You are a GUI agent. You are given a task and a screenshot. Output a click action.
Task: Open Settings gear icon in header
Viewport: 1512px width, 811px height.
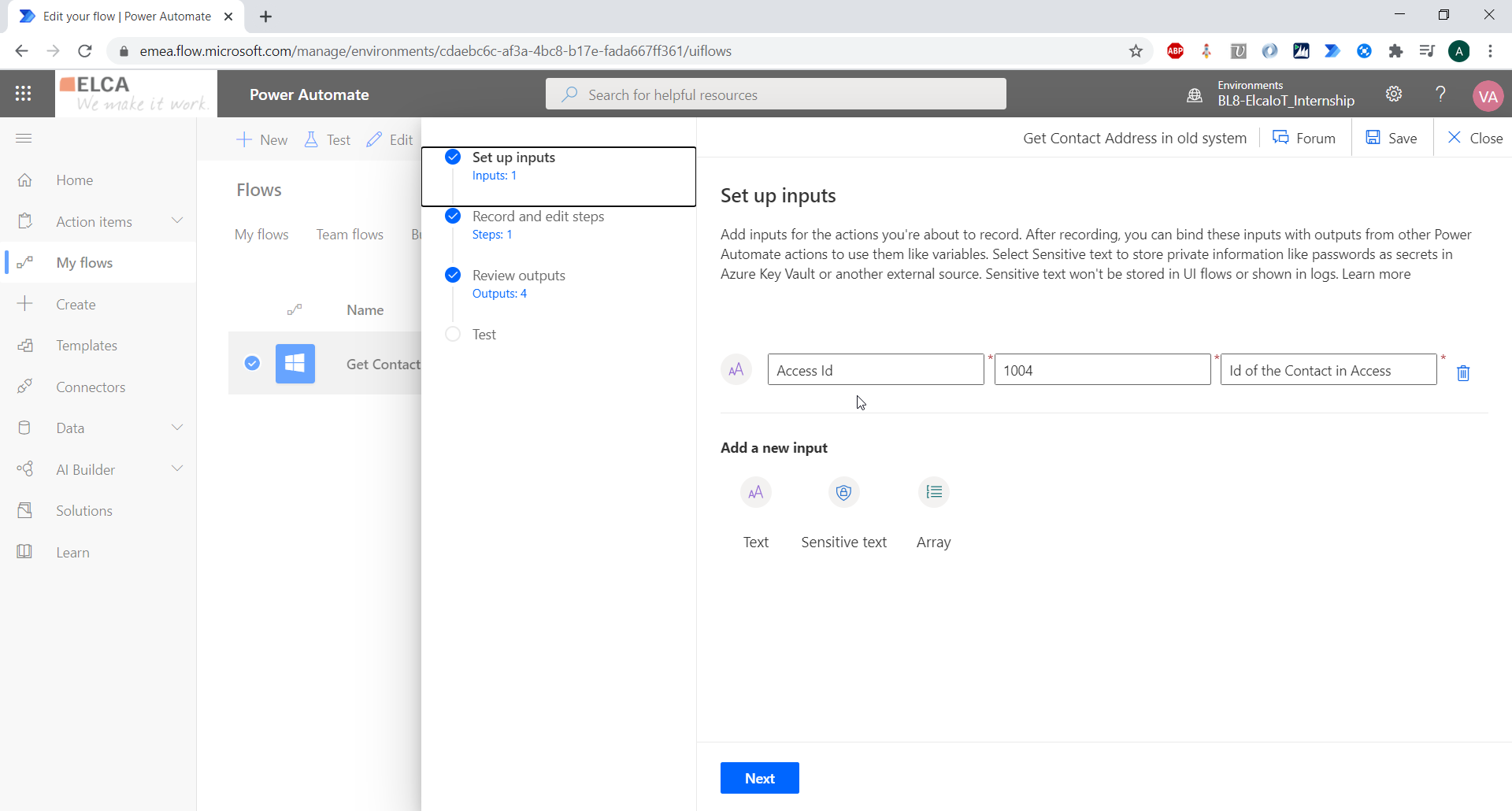coord(1394,94)
